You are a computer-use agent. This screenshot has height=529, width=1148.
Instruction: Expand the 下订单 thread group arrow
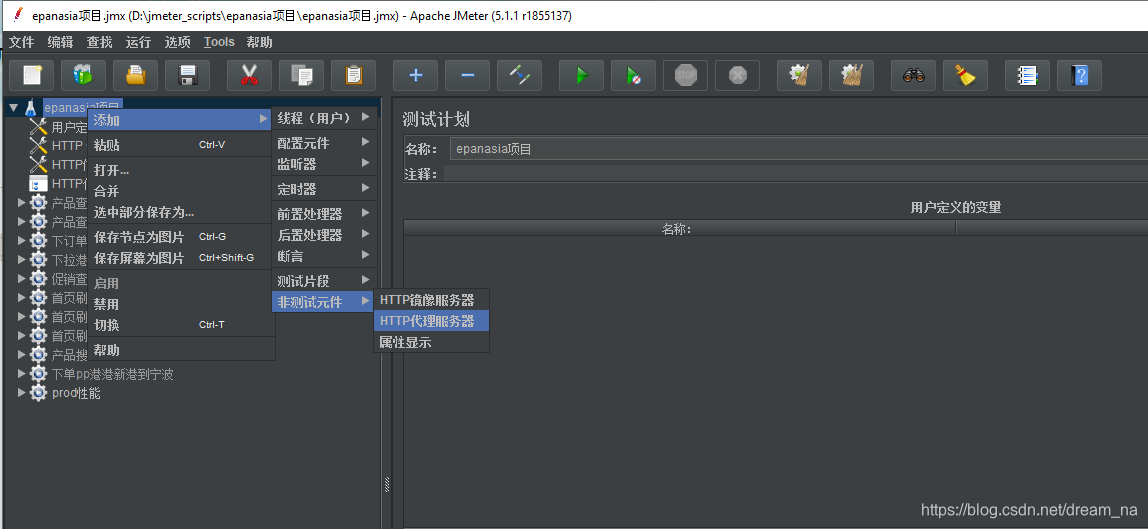(x=21, y=241)
